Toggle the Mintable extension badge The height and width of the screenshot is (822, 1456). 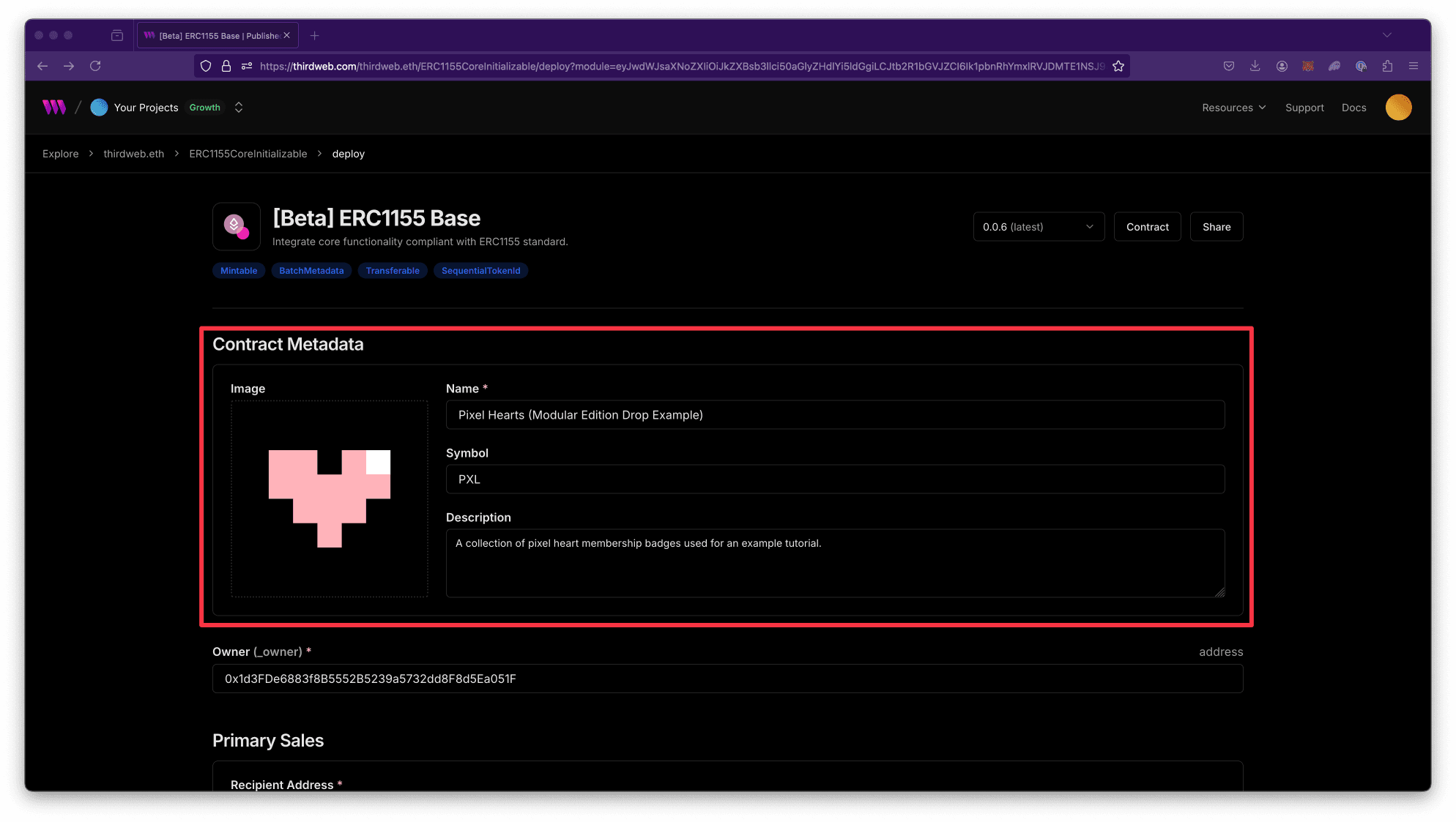(238, 270)
